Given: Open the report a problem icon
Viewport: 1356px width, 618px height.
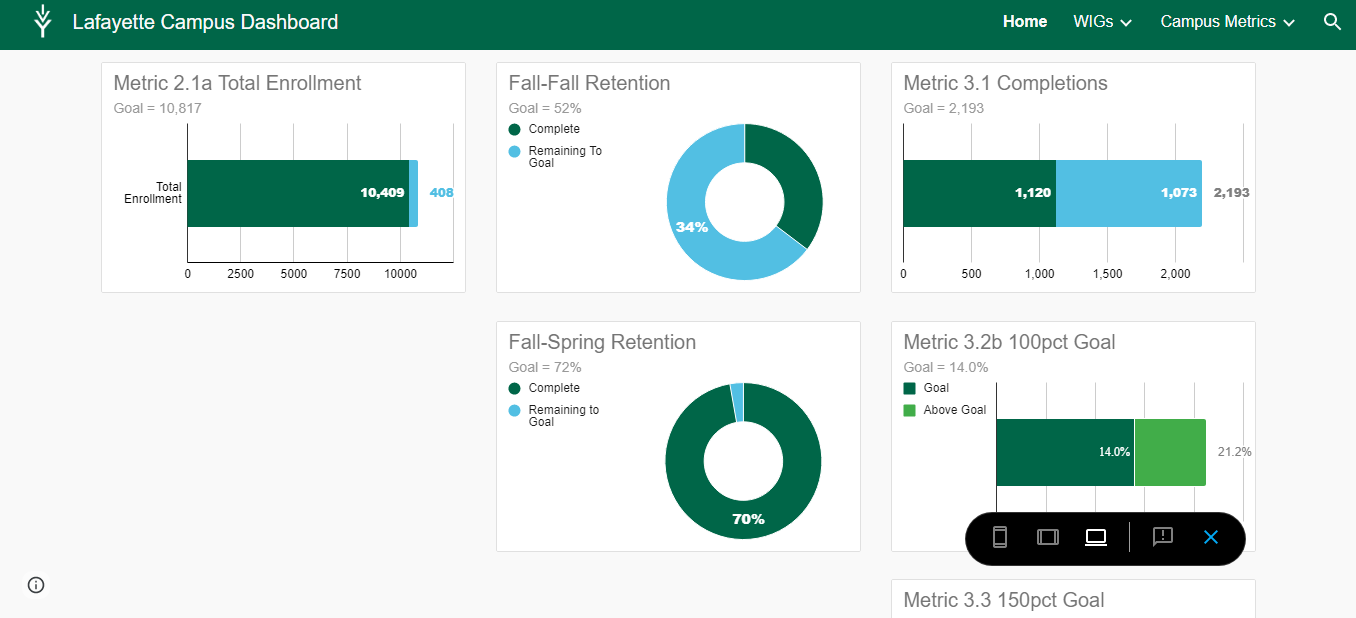Looking at the screenshot, I should (x=1162, y=537).
